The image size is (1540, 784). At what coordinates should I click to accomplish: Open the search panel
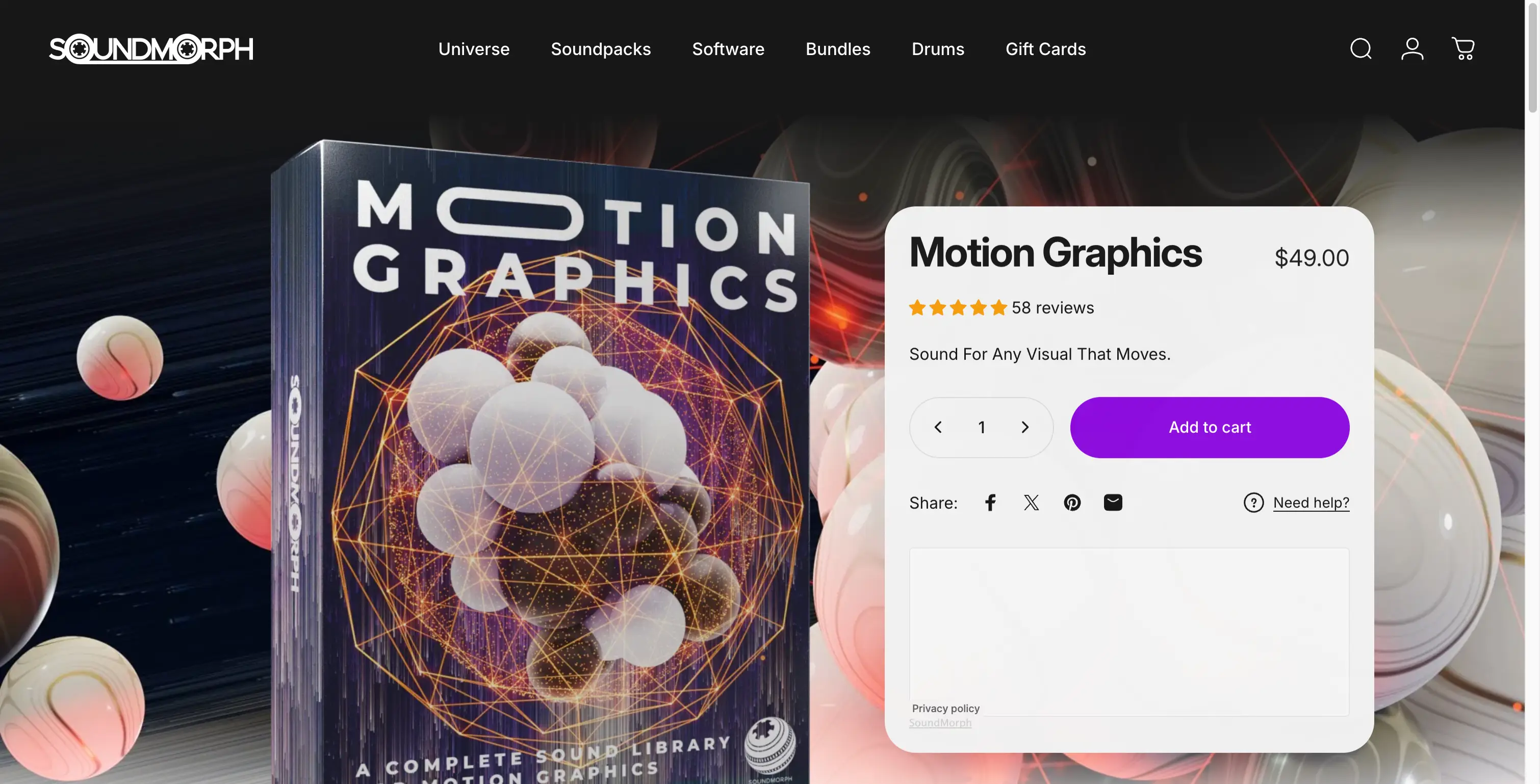click(1360, 49)
